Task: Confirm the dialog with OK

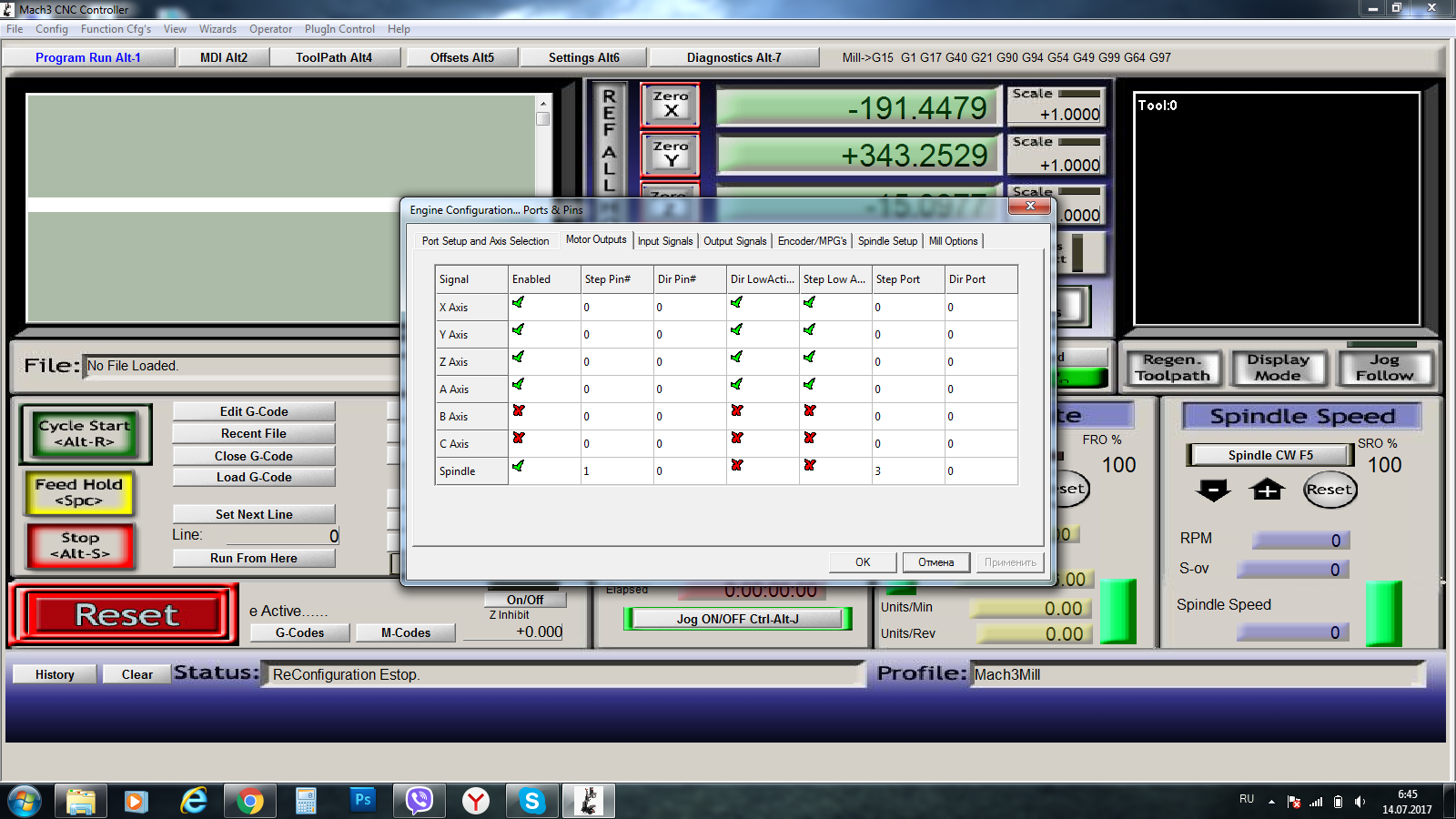Action: pos(863,562)
